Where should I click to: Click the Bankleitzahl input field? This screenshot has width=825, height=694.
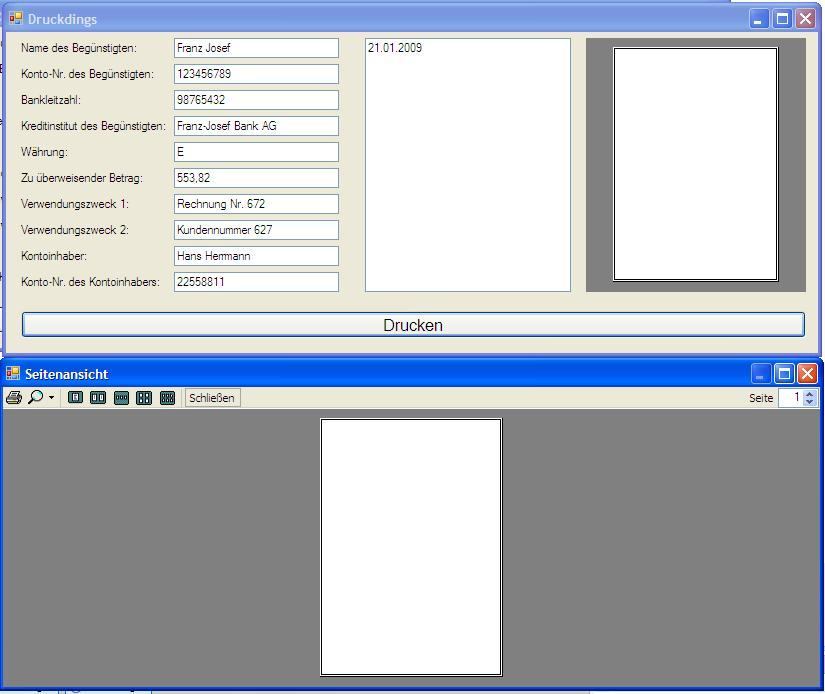coord(256,100)
